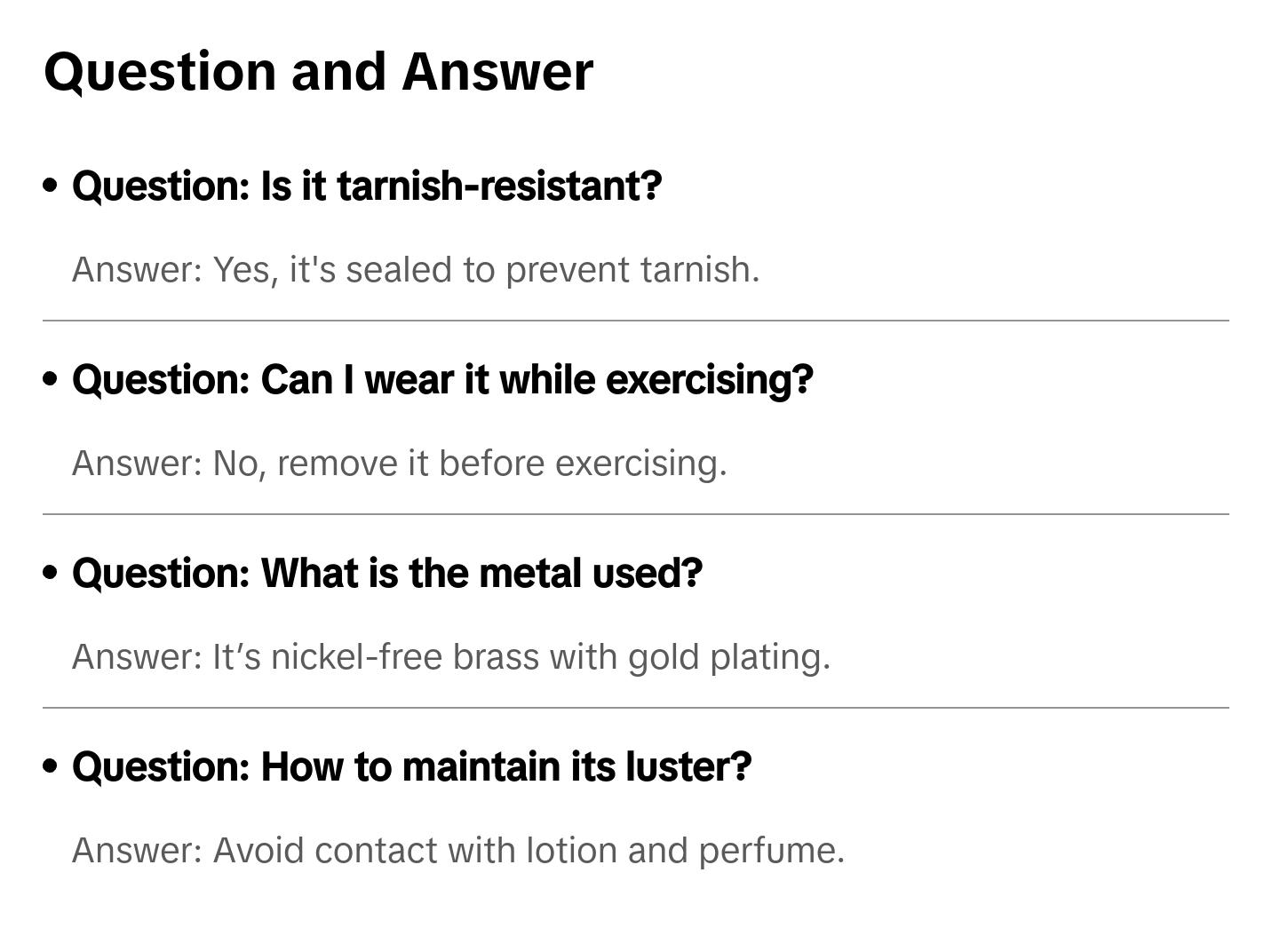Click the word 'Answer' in the page heading
Screen dimensions: 1272x952
(x=497, y=71)
